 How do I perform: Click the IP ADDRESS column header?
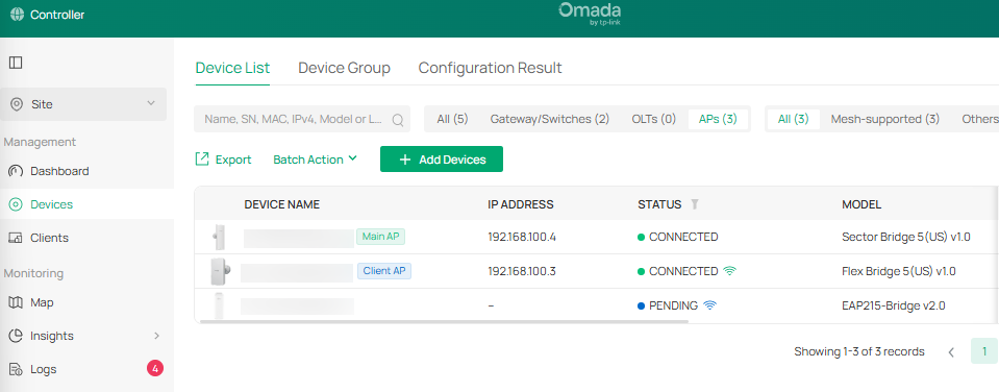[521, 205]
